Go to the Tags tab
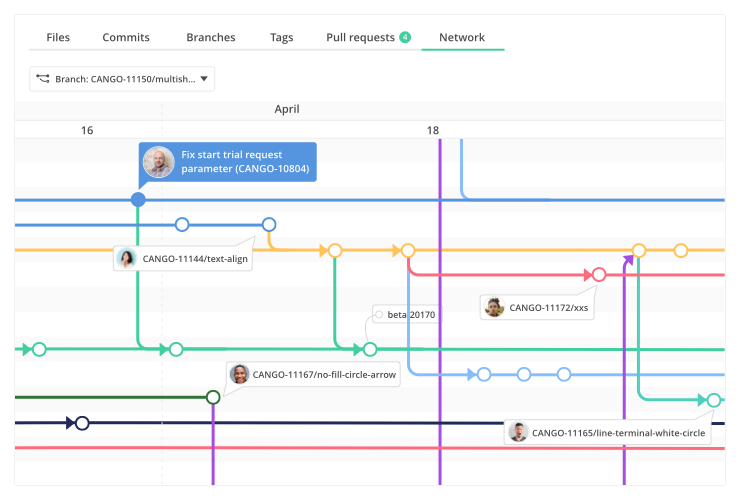 coord(281,38)
